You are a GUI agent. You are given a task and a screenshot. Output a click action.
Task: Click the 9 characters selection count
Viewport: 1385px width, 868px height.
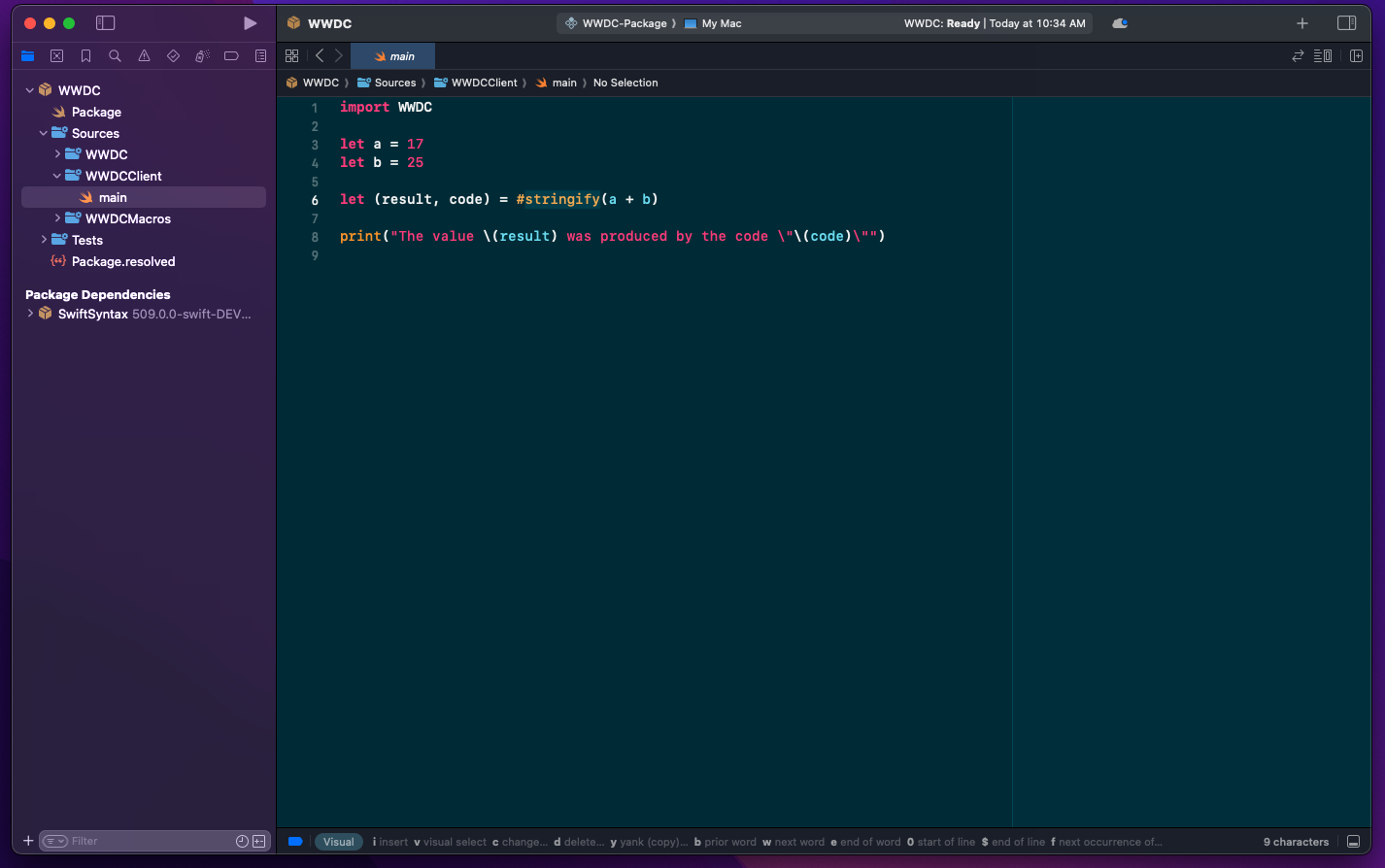(1296, 842)
